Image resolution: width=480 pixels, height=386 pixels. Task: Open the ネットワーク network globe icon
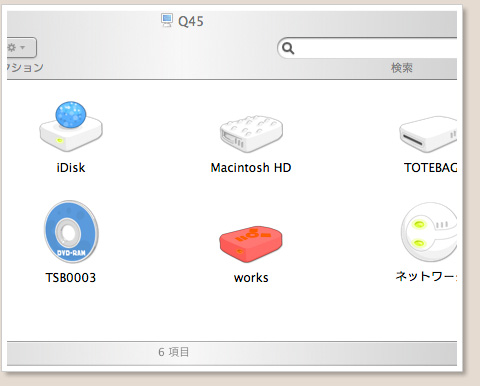(x=429, y=232)
